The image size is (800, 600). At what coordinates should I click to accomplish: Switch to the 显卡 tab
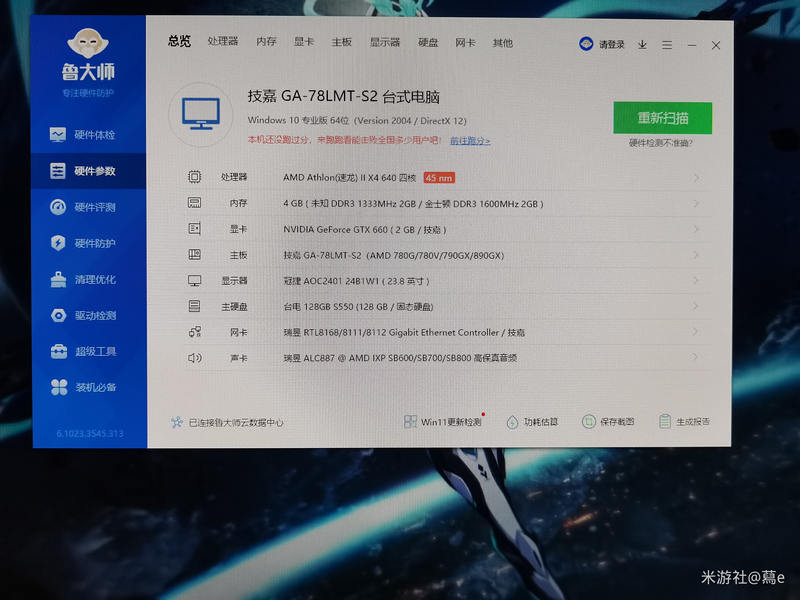pos(304,42)
